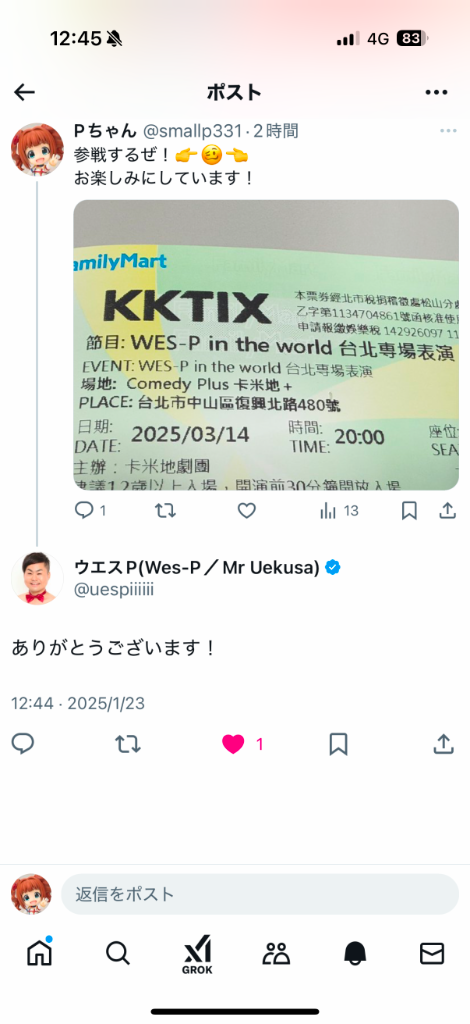Tap the back arrow icon
470x1024 pixels.
(x=24, y=92)
